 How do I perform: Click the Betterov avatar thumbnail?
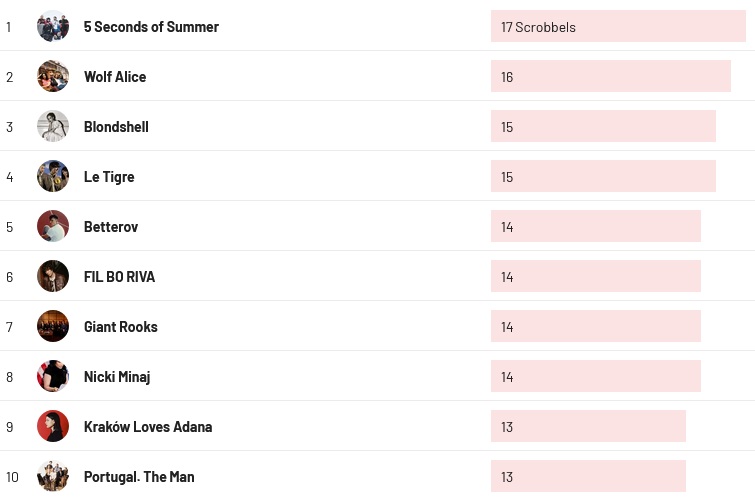(x=53, y=226)
